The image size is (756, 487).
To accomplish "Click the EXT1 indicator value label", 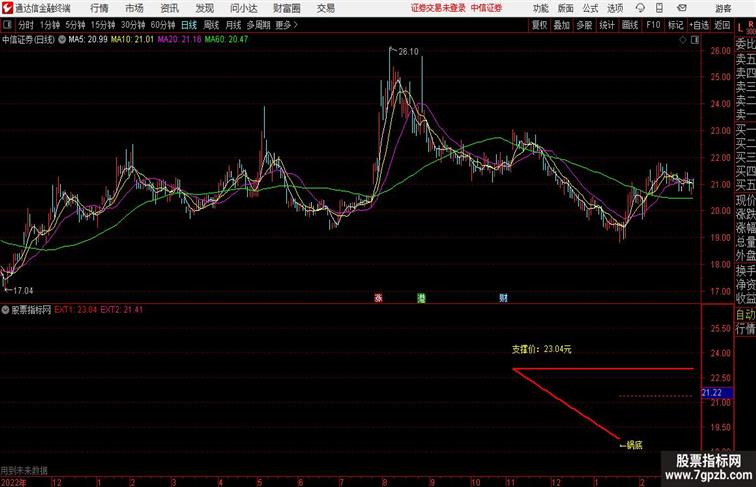I will click(x=76, y=310).
